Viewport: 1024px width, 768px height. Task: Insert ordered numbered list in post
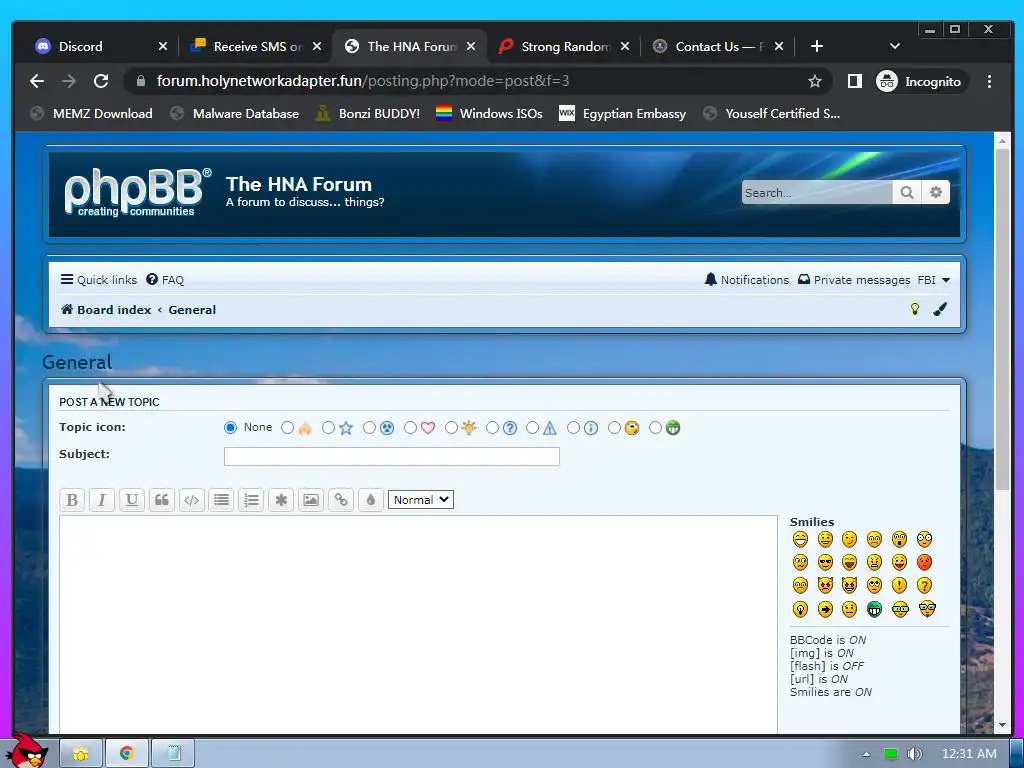[251, 500]
